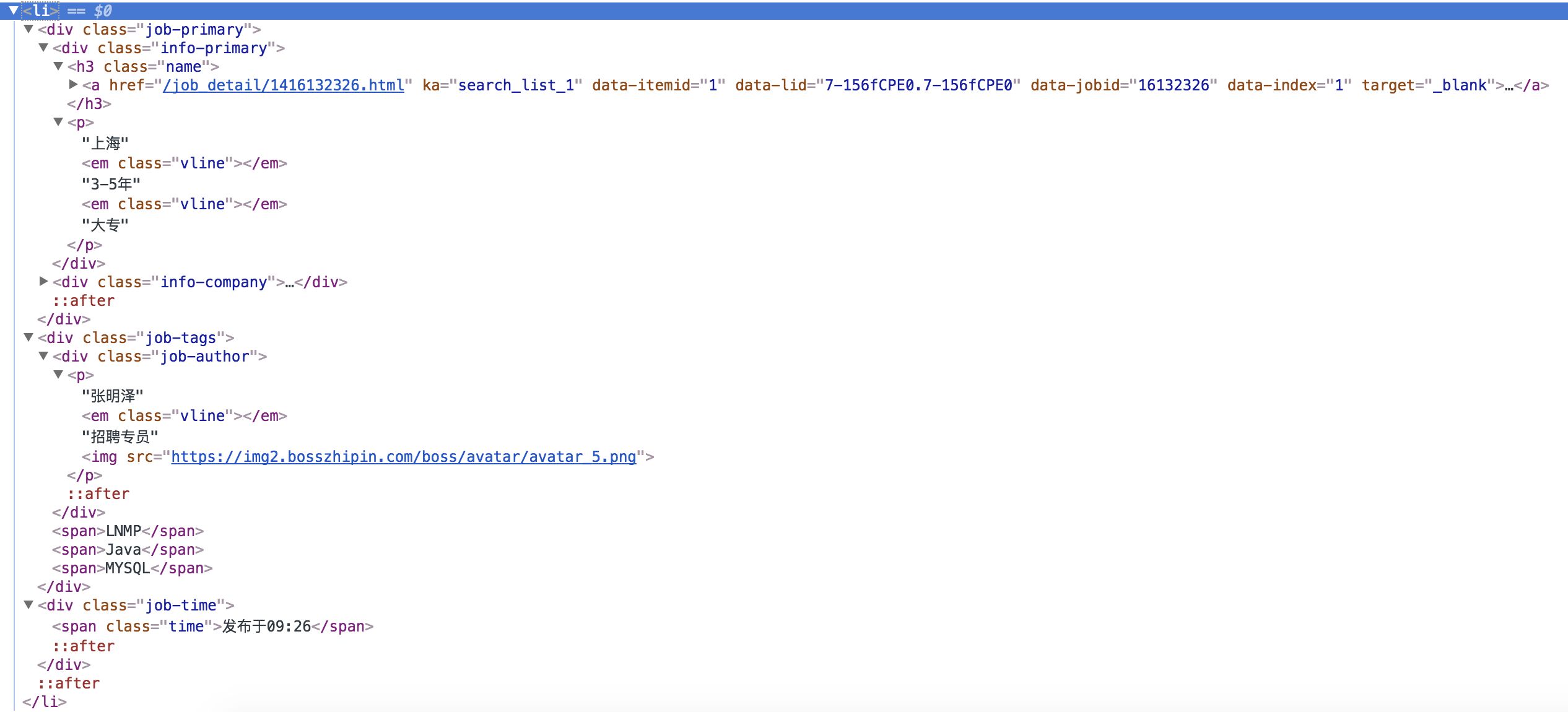Select the ::after pseudo-element under job-author
This screenshot has width=1568, height=712.
[98, 494]
